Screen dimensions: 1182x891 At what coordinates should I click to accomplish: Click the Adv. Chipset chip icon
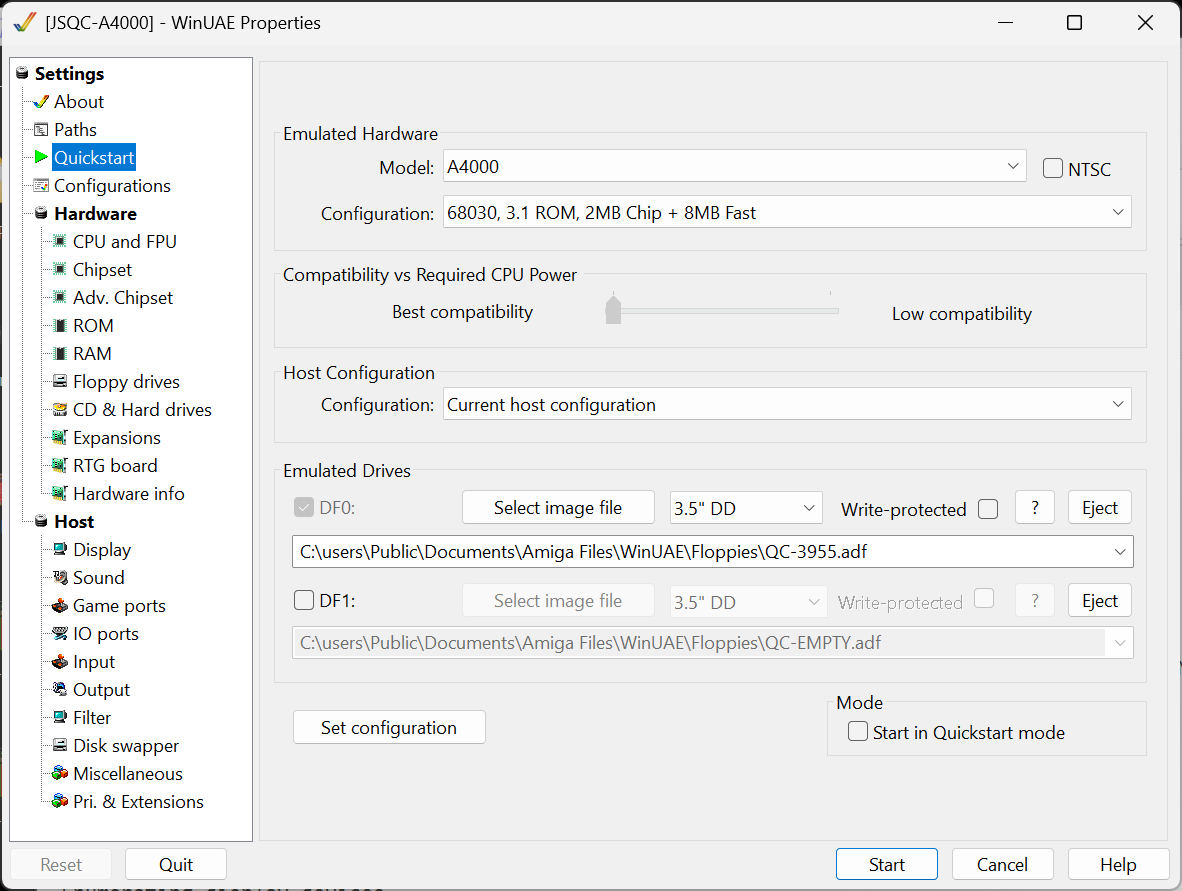[60, 297]
